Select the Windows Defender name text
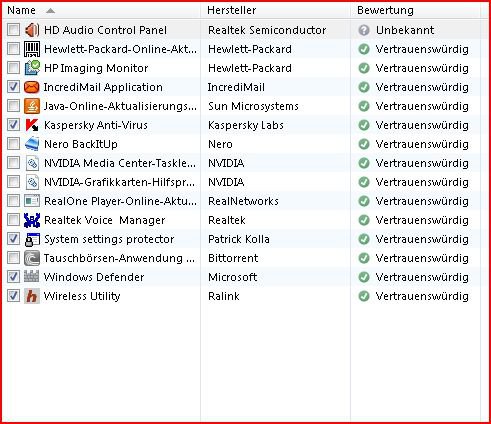This screenshot has width=491, height=424. (x=94, y=277)
